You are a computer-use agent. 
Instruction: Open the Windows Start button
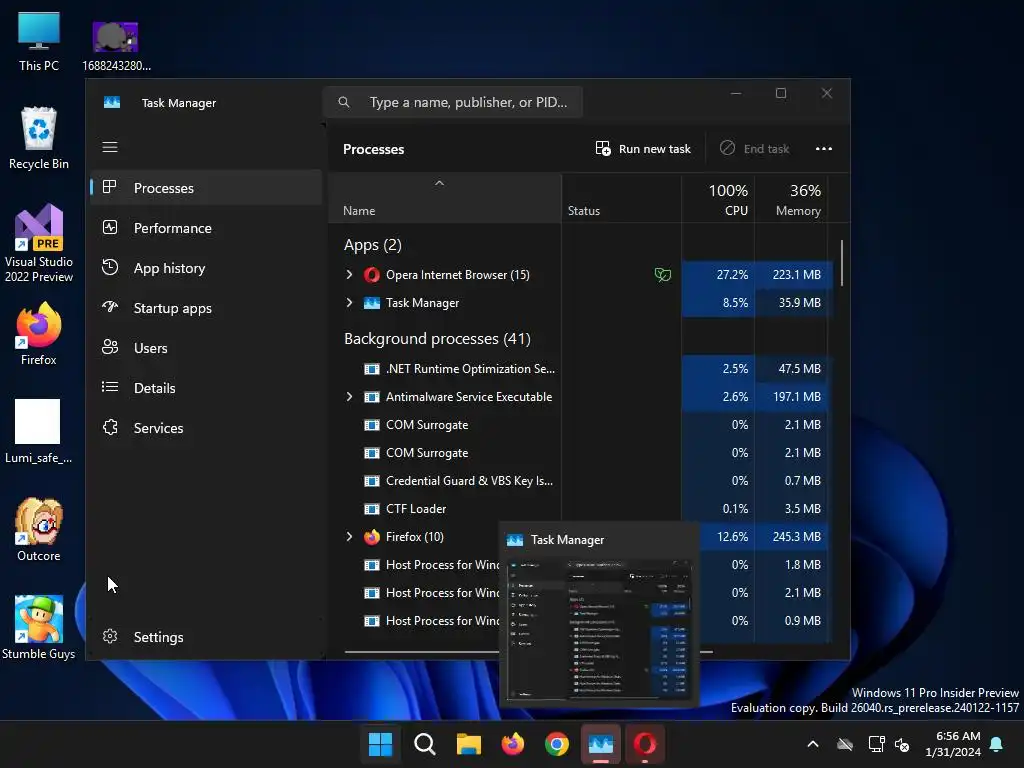(380, 744)
